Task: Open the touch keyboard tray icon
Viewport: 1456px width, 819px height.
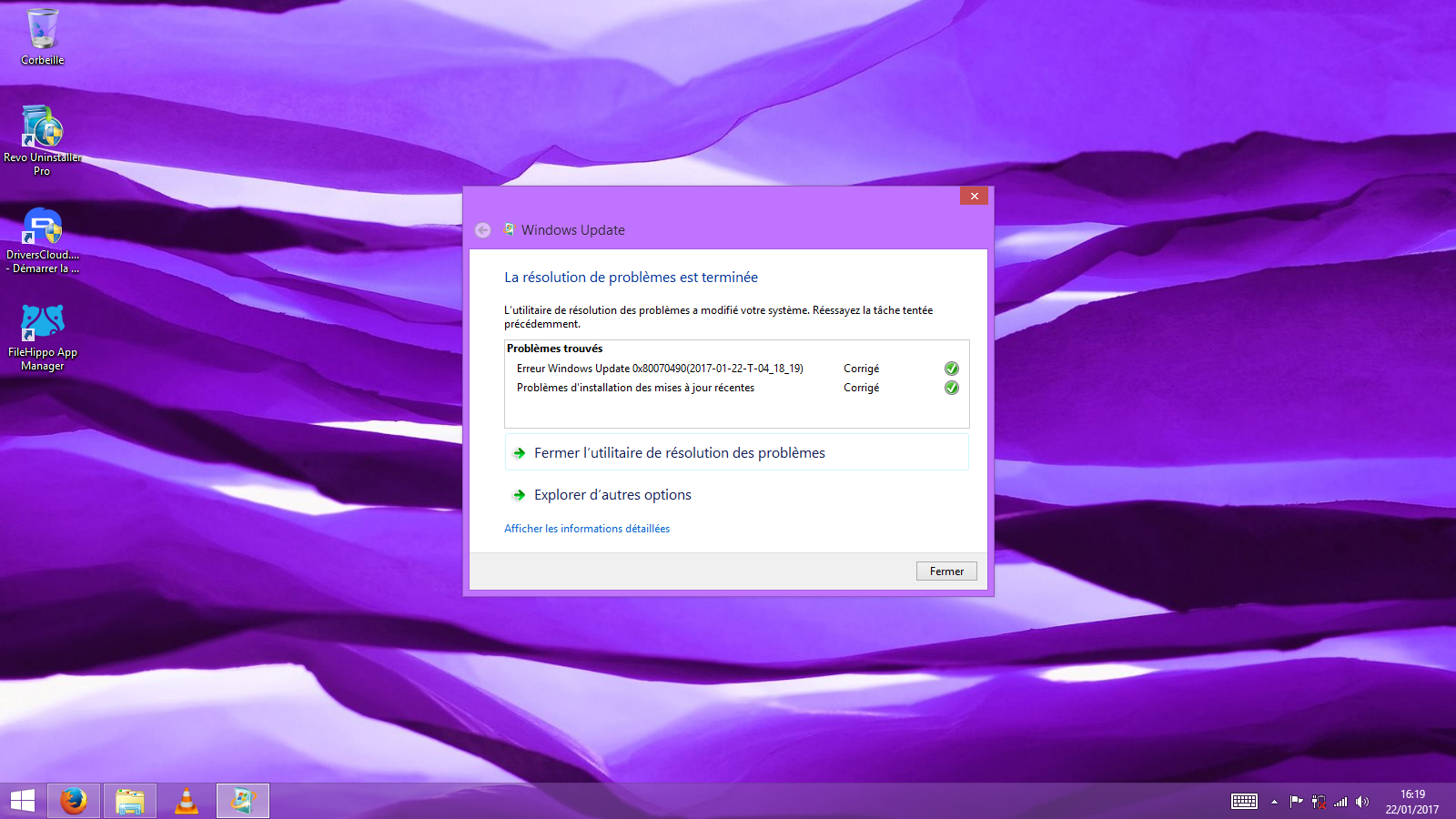Action: (1244, 802)
